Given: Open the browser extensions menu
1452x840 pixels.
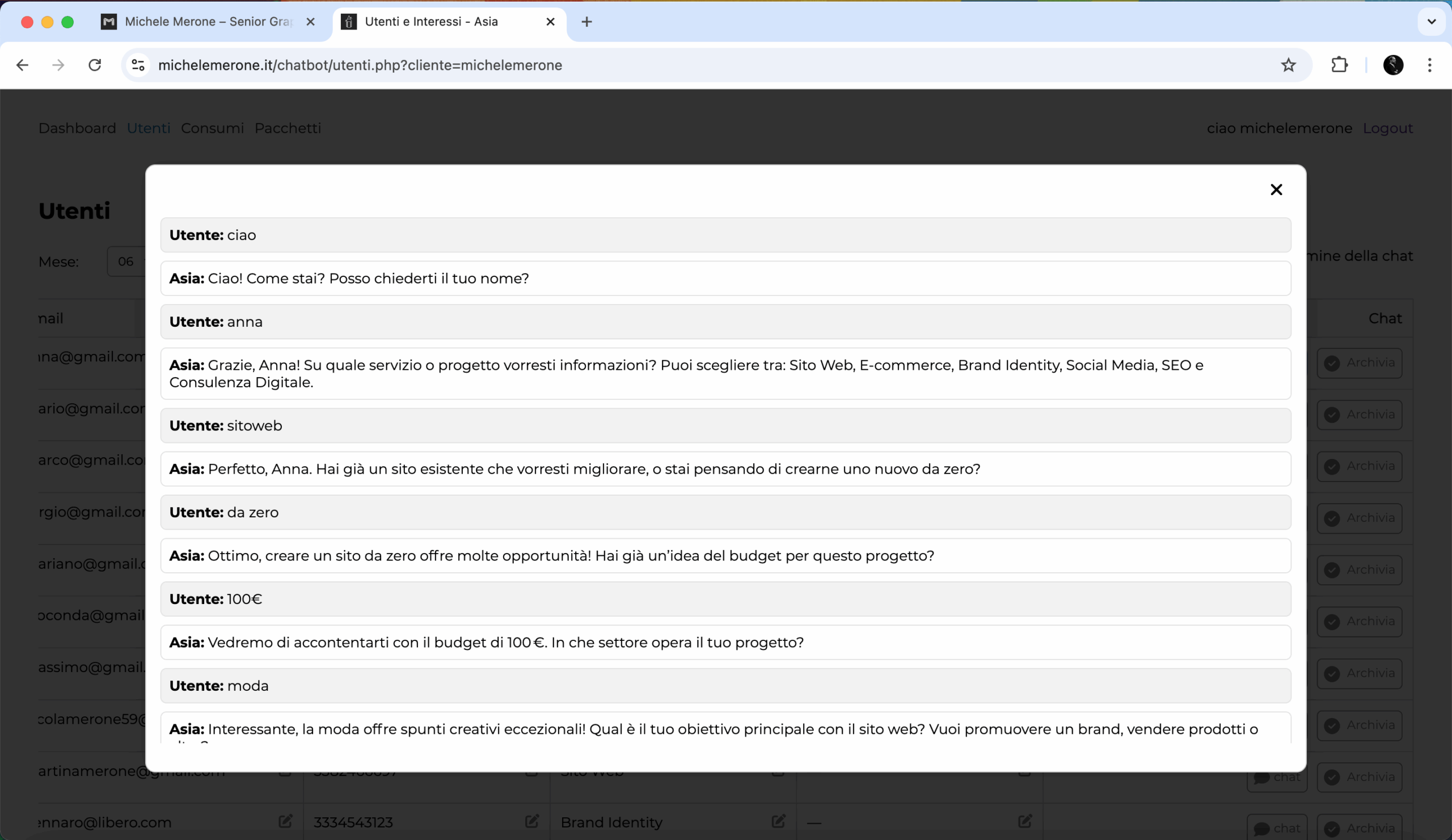Looking at the screenshot, I should point(1340,65).
